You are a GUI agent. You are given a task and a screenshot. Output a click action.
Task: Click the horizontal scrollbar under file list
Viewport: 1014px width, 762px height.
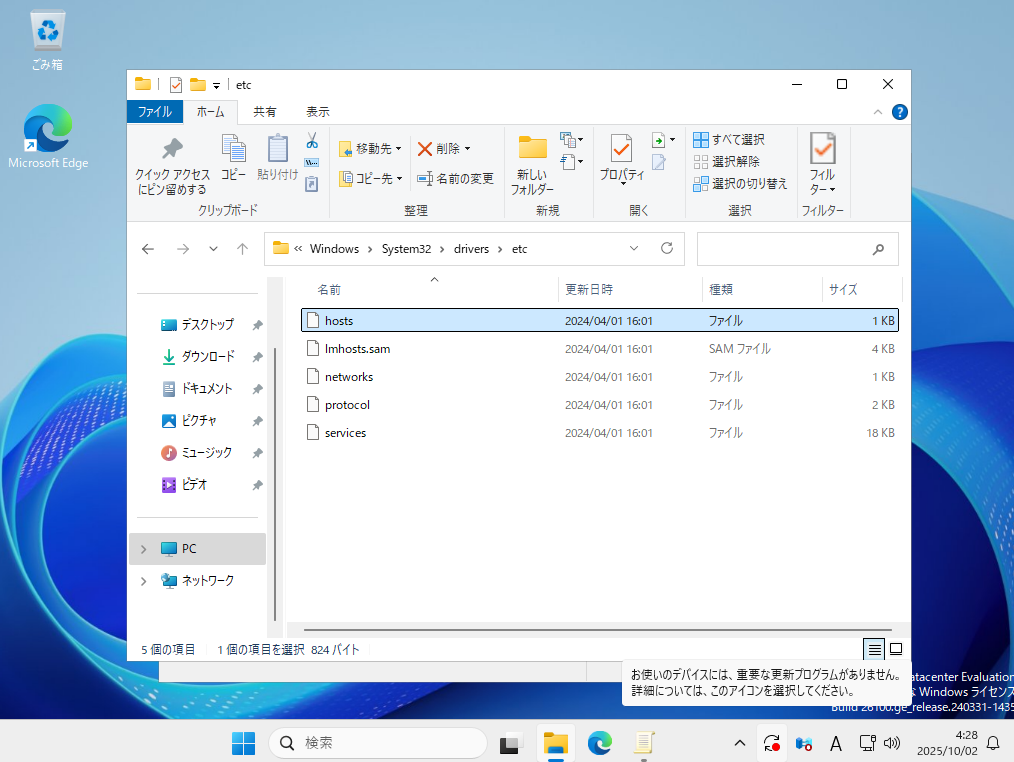tap(597, 629)
